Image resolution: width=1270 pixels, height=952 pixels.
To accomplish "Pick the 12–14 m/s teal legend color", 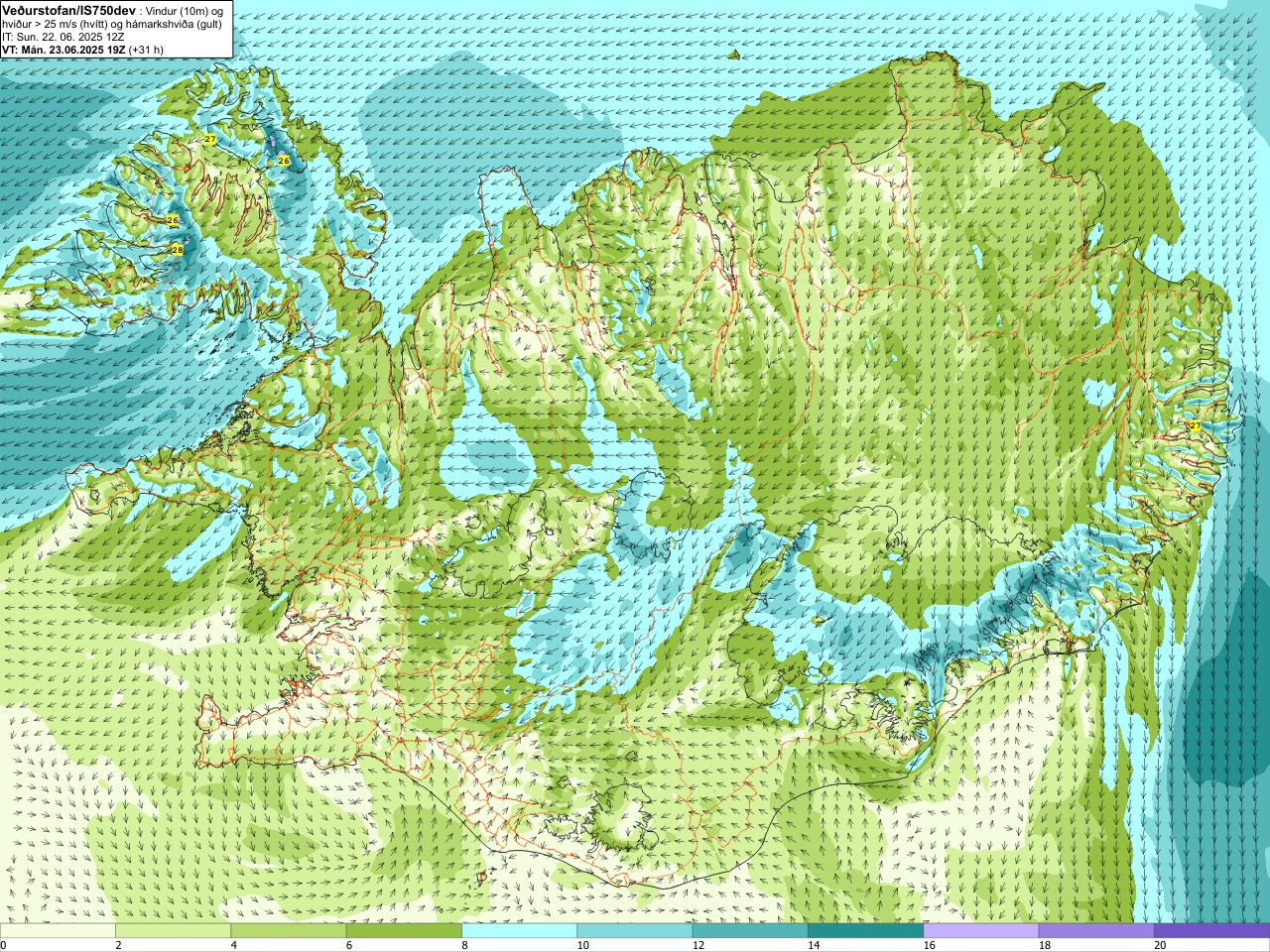I will pos(750,931).
